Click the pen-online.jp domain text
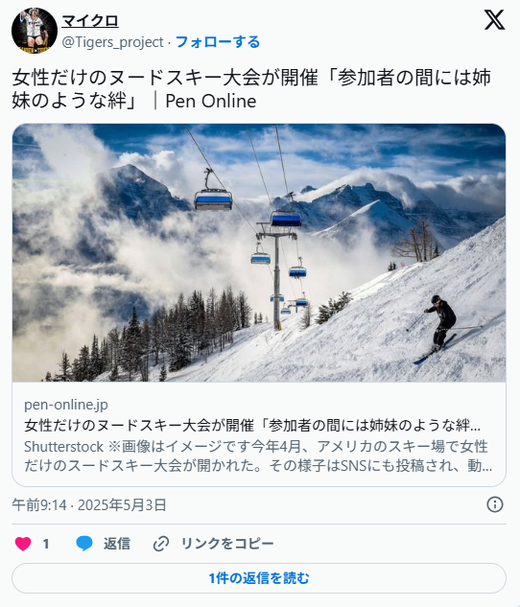The height and width of the screenshot is (607, 520). pyautogui.click(x=66, y=405)
